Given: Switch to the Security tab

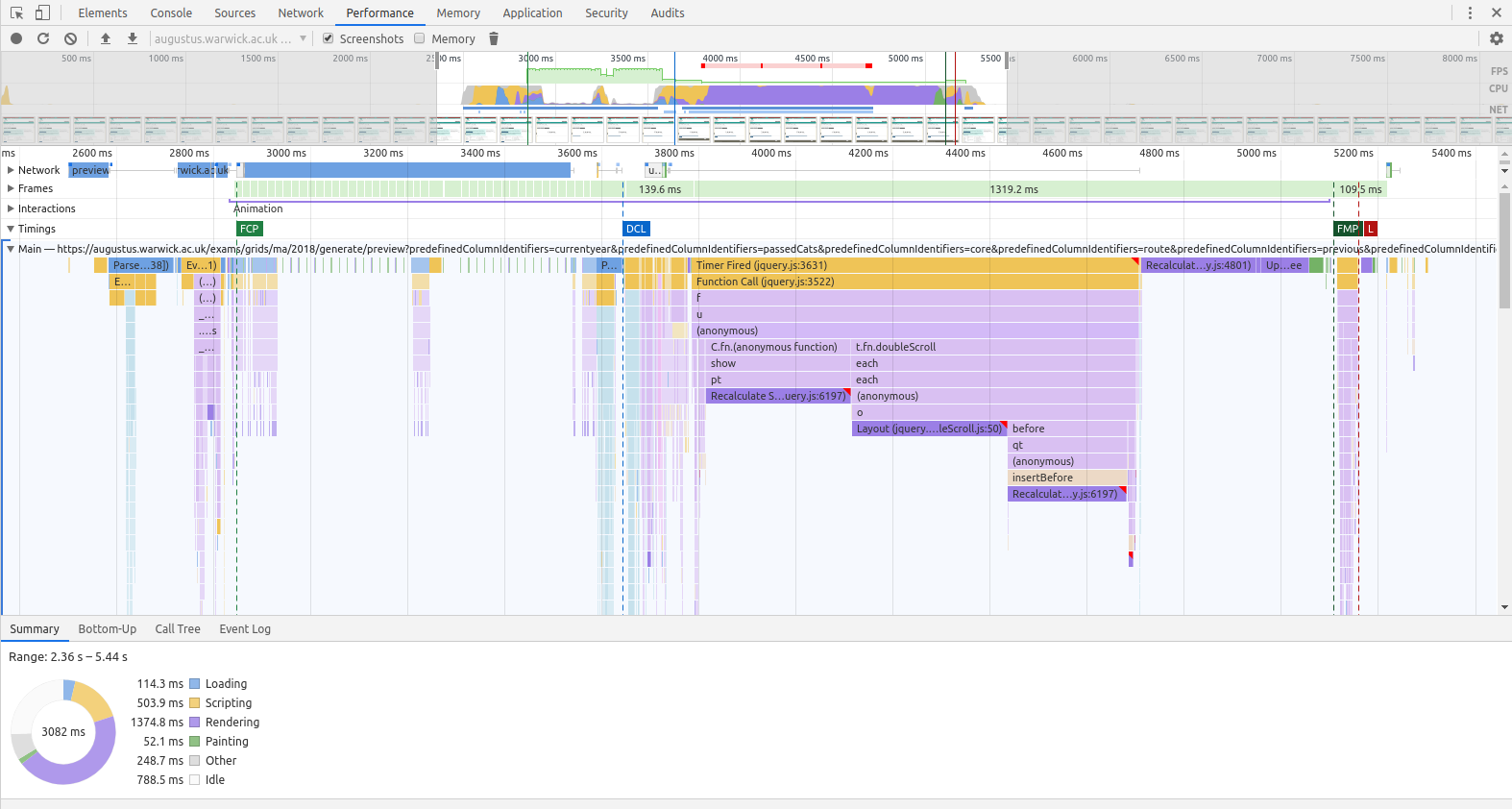Looking at the screenshot, I should (x=606, y=12).
